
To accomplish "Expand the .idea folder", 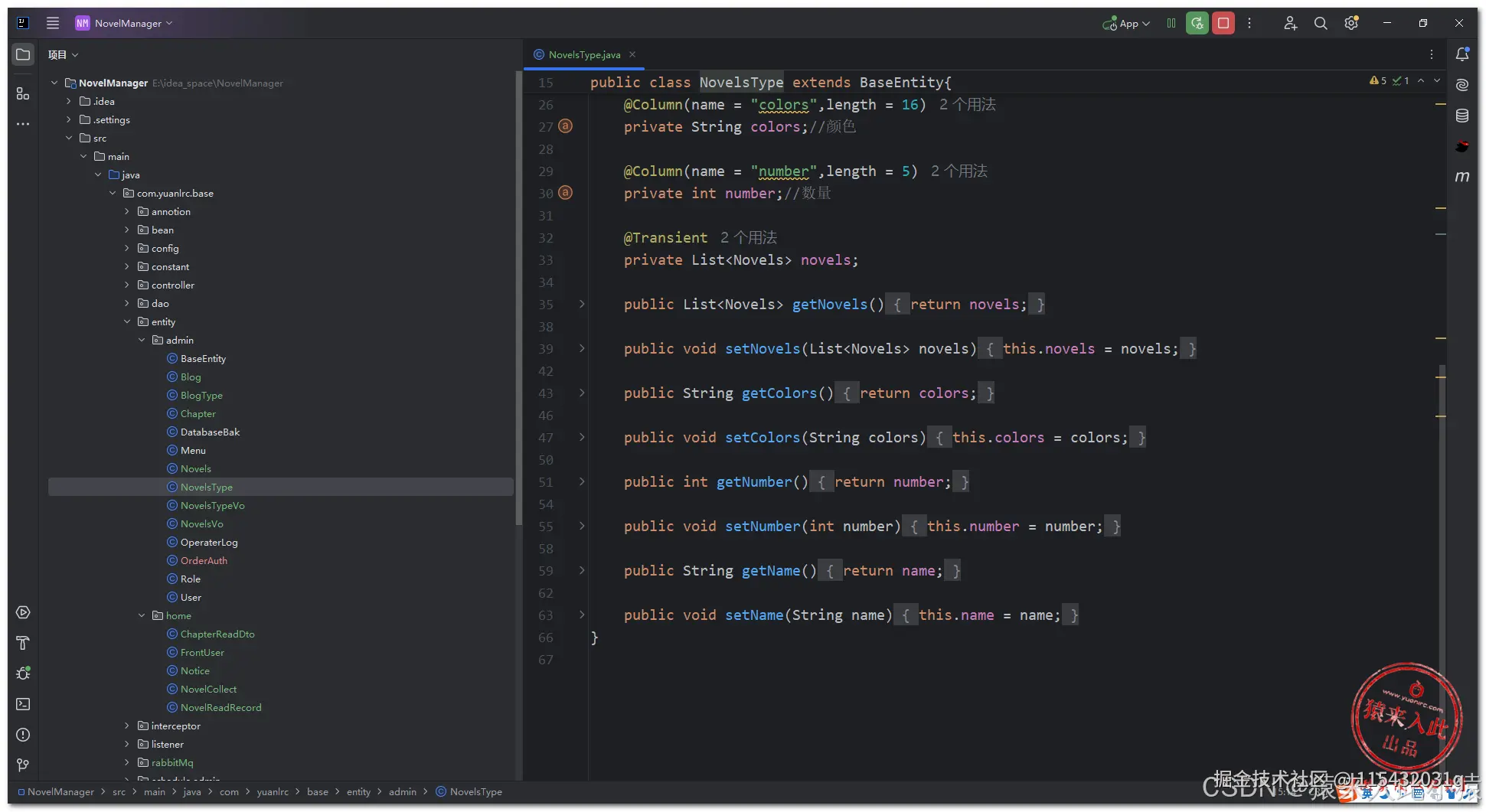I will coord(69,101).
